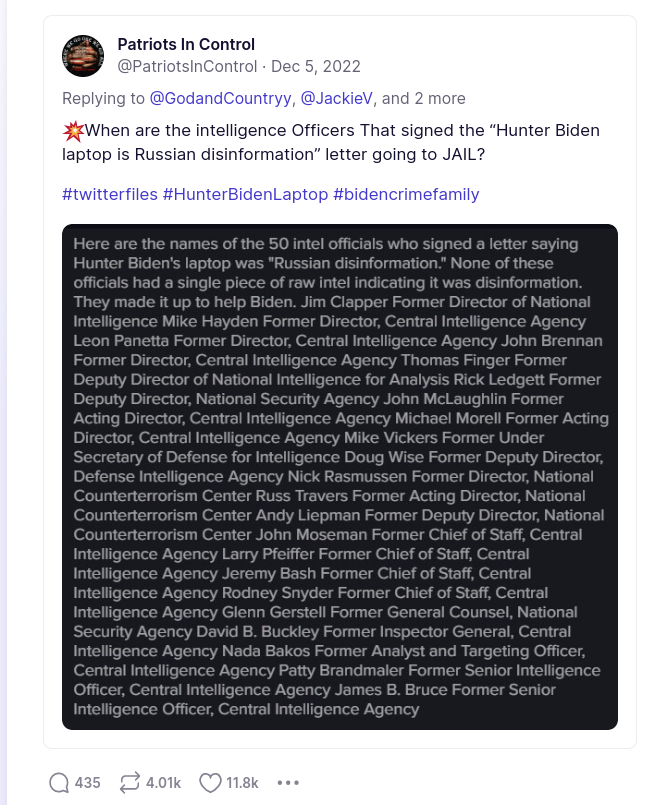661x805 pixels.
Task: Visit the @GodandCountryy mention
Action: point(220,98)
